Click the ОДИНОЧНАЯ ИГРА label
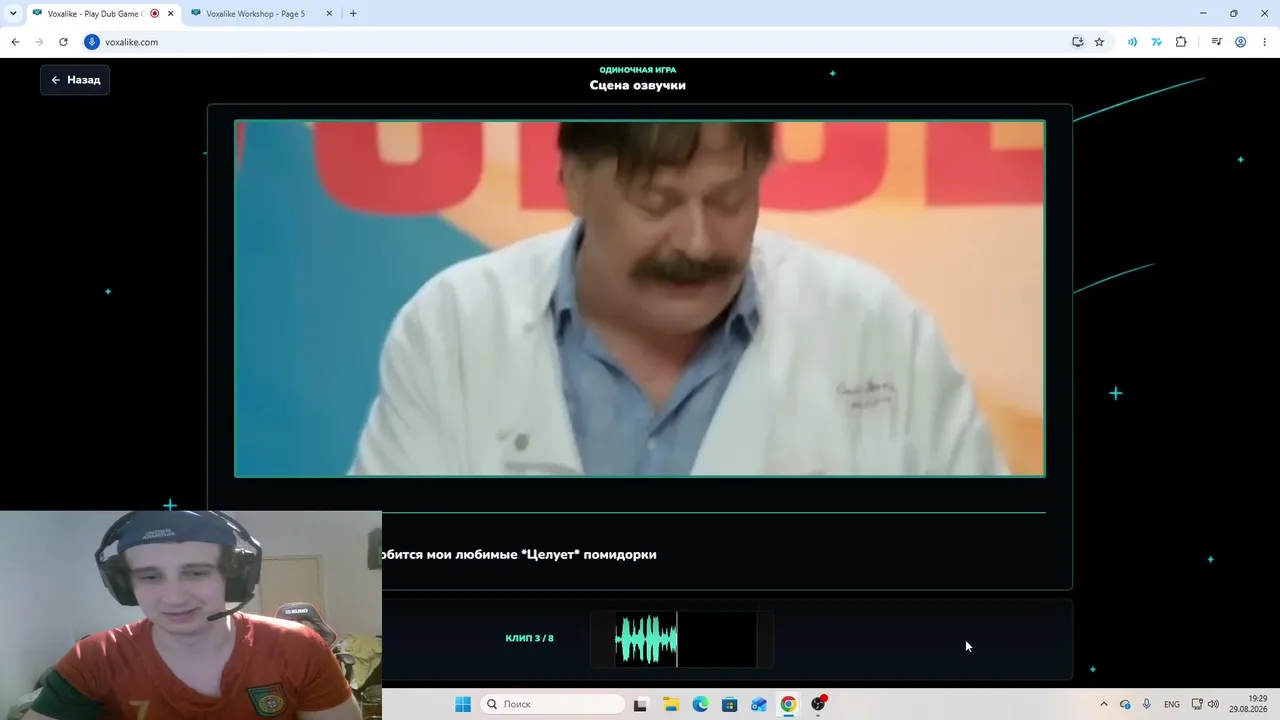Image resolution: width=1280 pixels, height=720 pixels. 638,70
